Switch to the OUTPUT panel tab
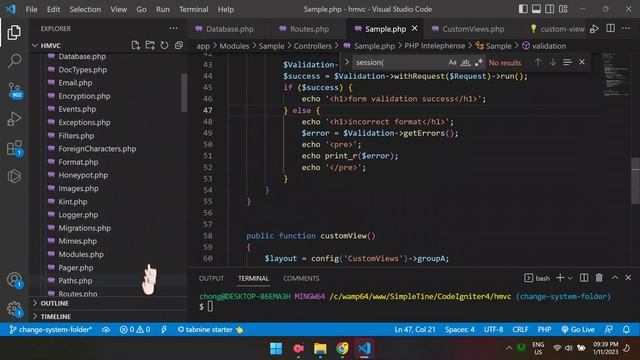The width and height of the screenshot is (640, 360). (211, 278)
